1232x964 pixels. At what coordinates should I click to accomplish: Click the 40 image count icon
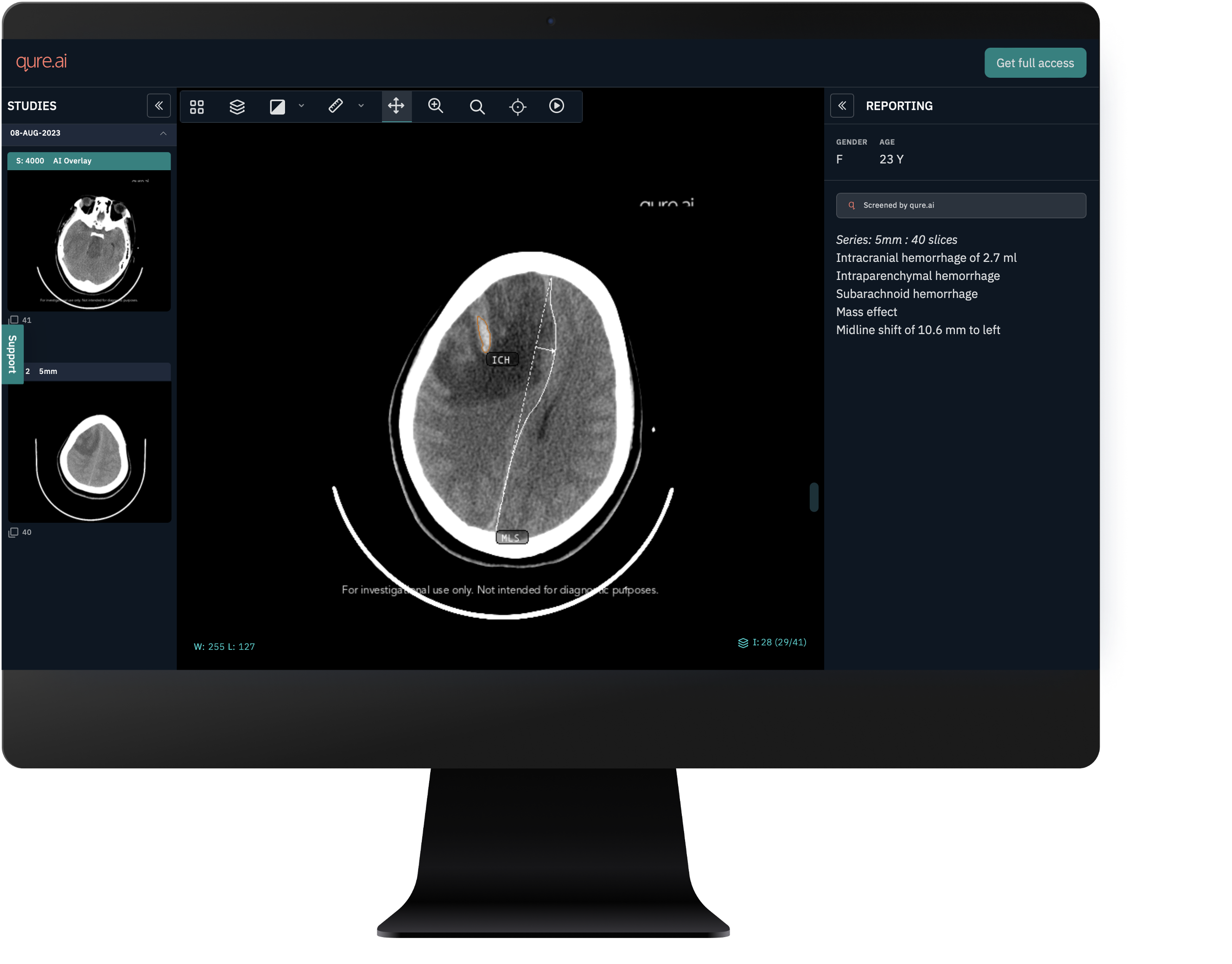coord(13,532)
